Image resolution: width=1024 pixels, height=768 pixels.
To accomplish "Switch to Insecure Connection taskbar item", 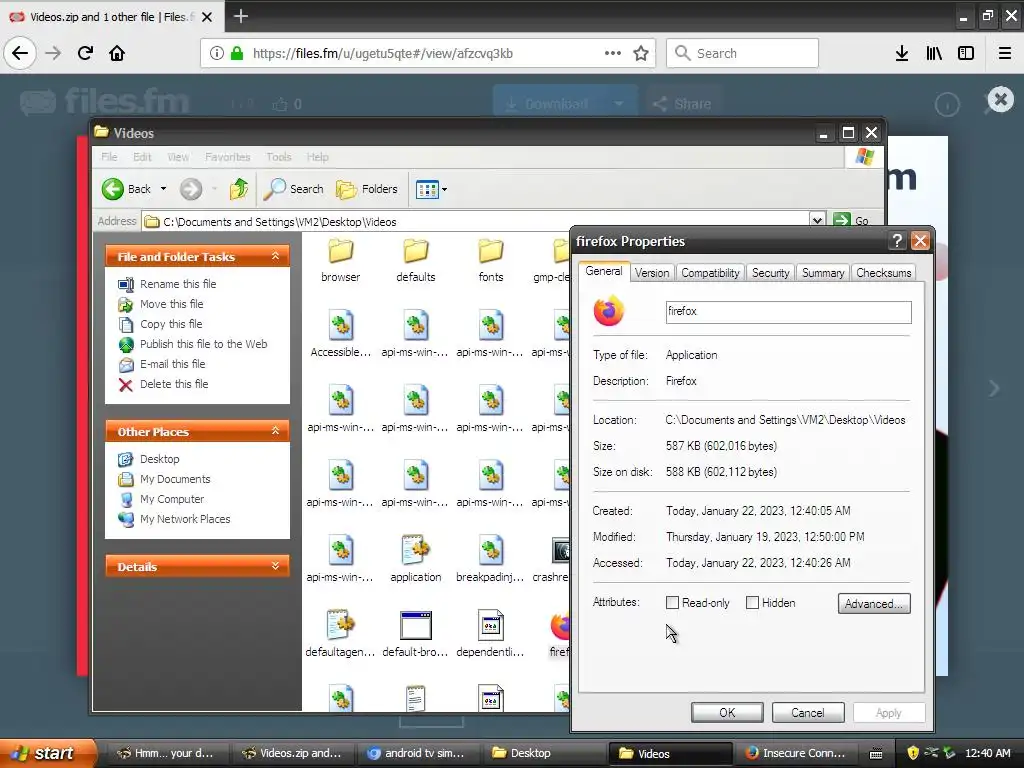I will tap(797, 753).
